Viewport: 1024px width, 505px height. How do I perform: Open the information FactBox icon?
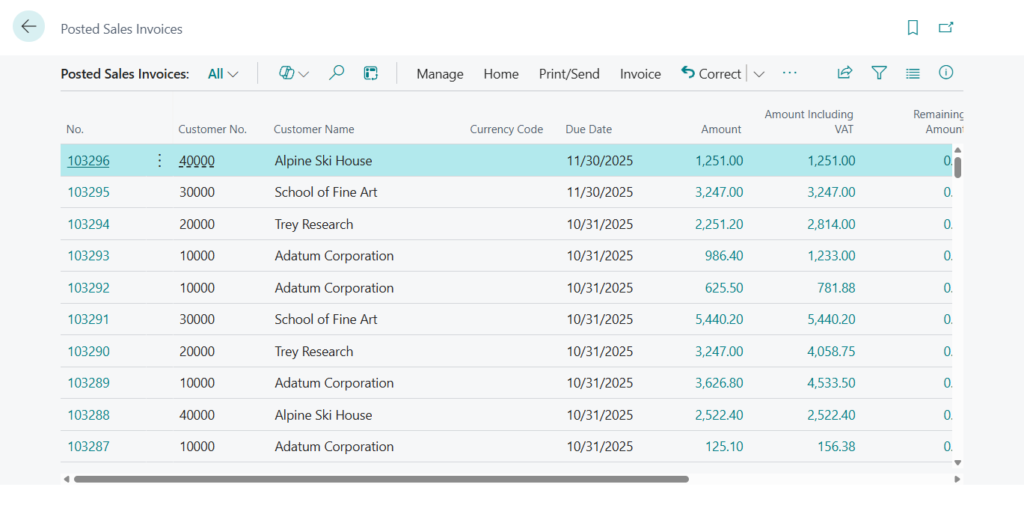pyautogui.click(x=946, y=73)
